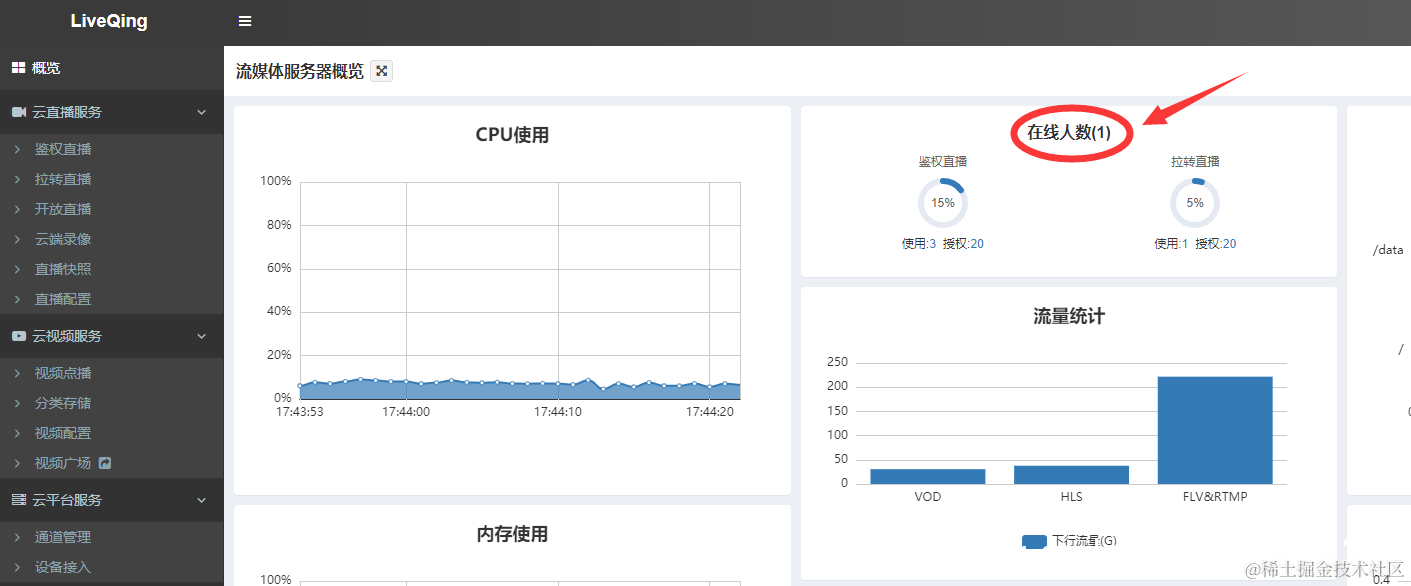Viewport: 1411px width, 586px height.
Task: Click the LiveQing logo title
Action: point(109,21)
